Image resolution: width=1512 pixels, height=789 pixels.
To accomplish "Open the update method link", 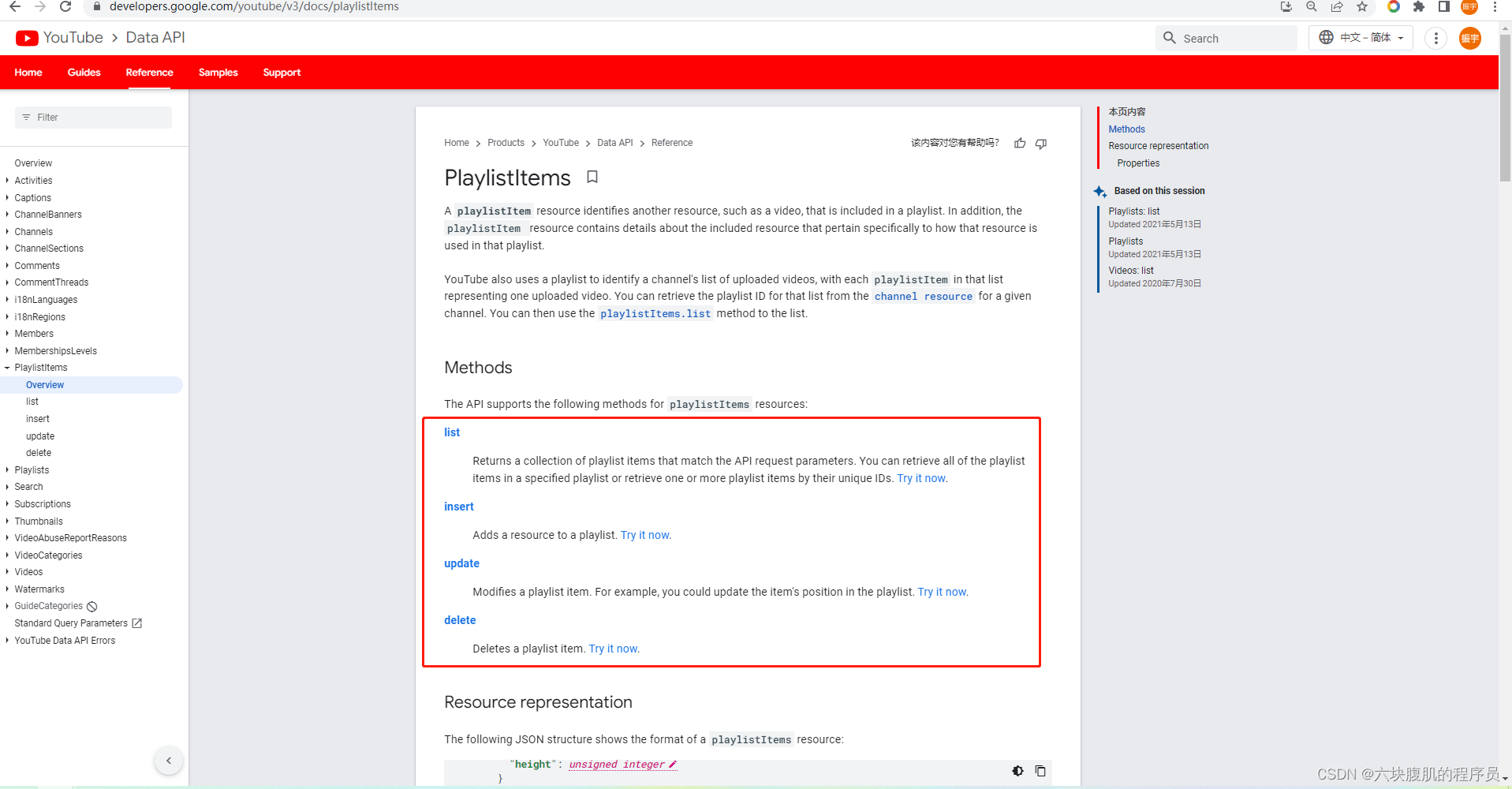I will click(x=461, y=563).
